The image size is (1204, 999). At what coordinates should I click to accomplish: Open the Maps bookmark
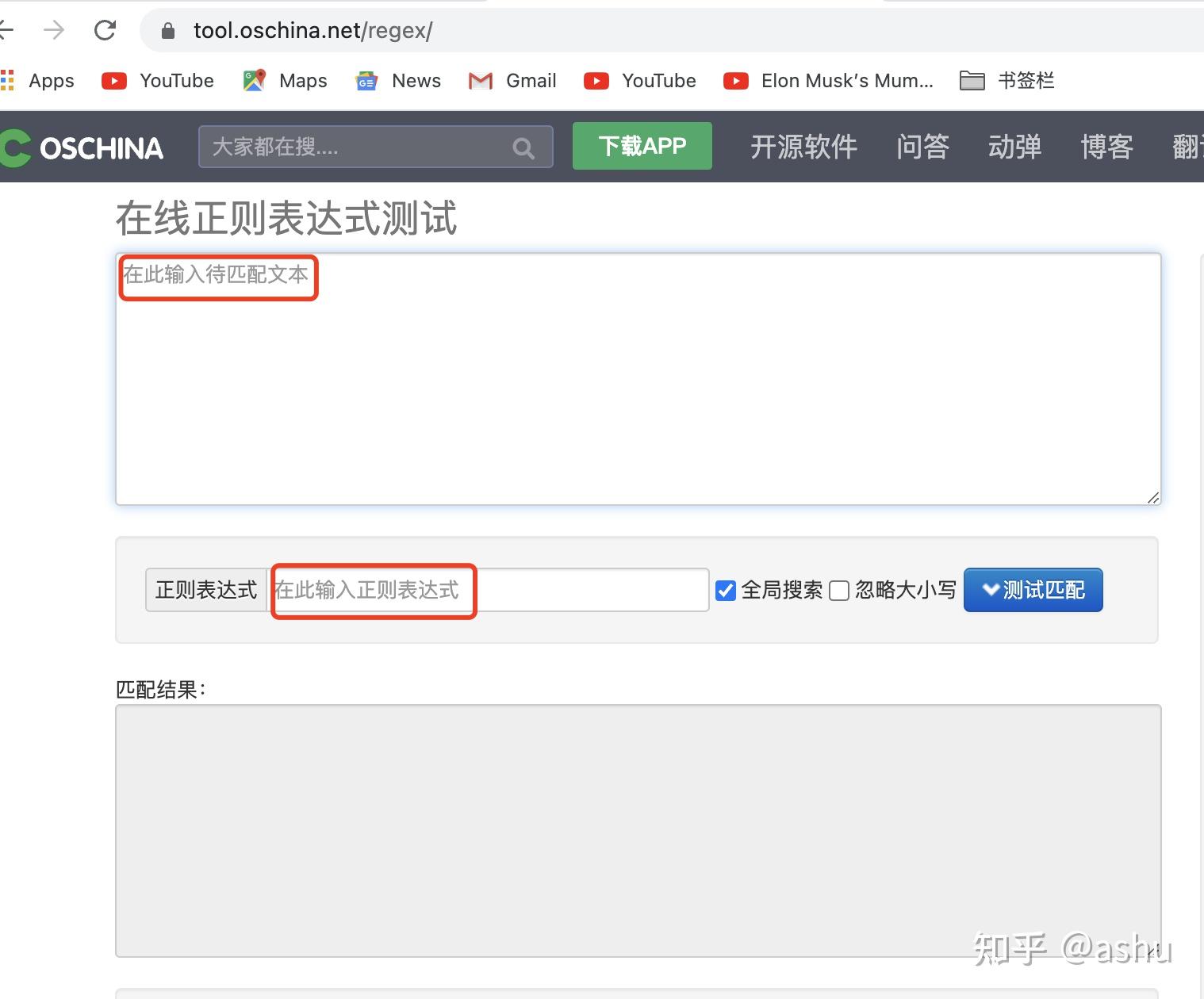pyautogui.click(x=284, y=80)
